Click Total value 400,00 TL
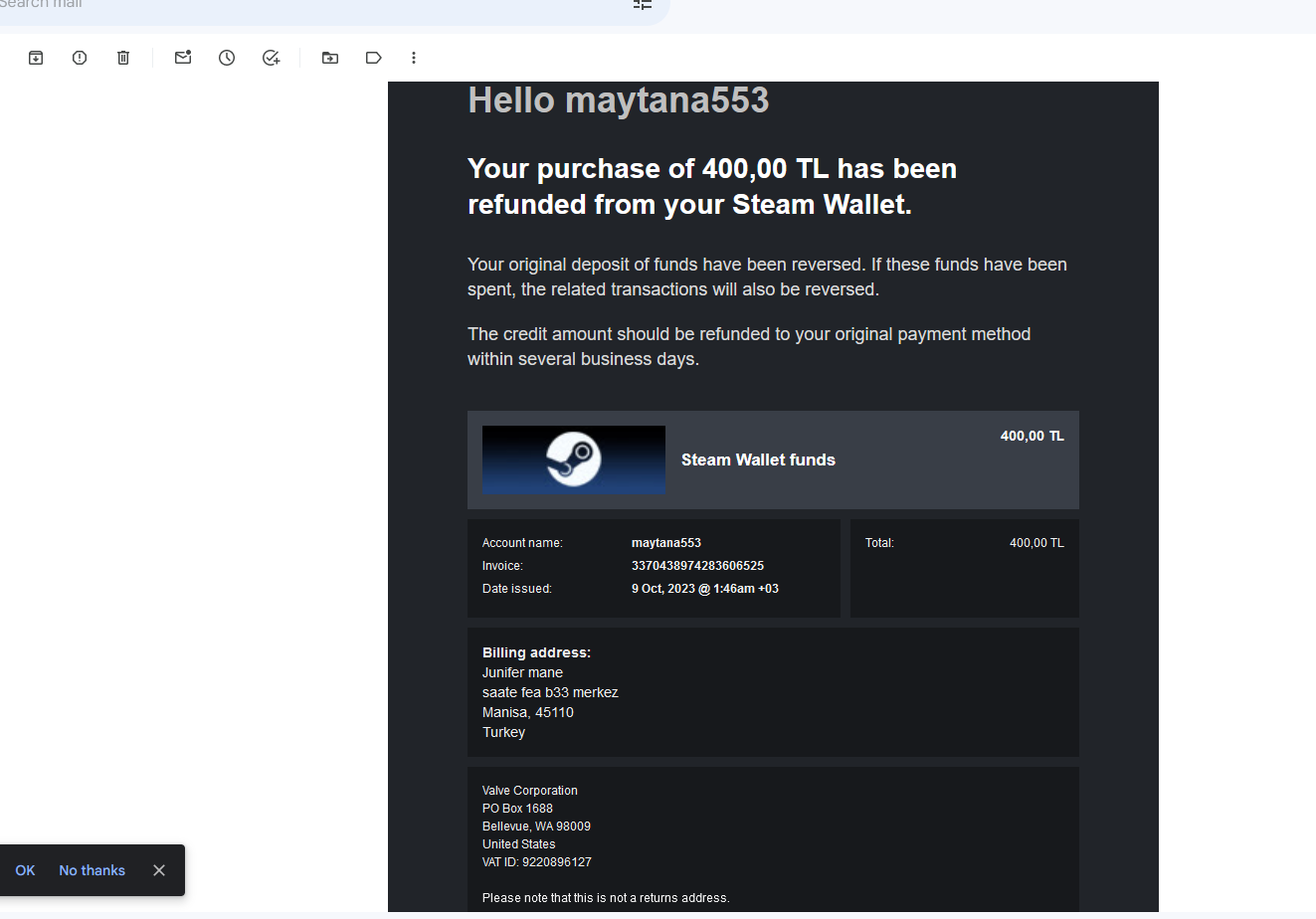Screen dimensions: 1316x919 (x=1036, y=543)
